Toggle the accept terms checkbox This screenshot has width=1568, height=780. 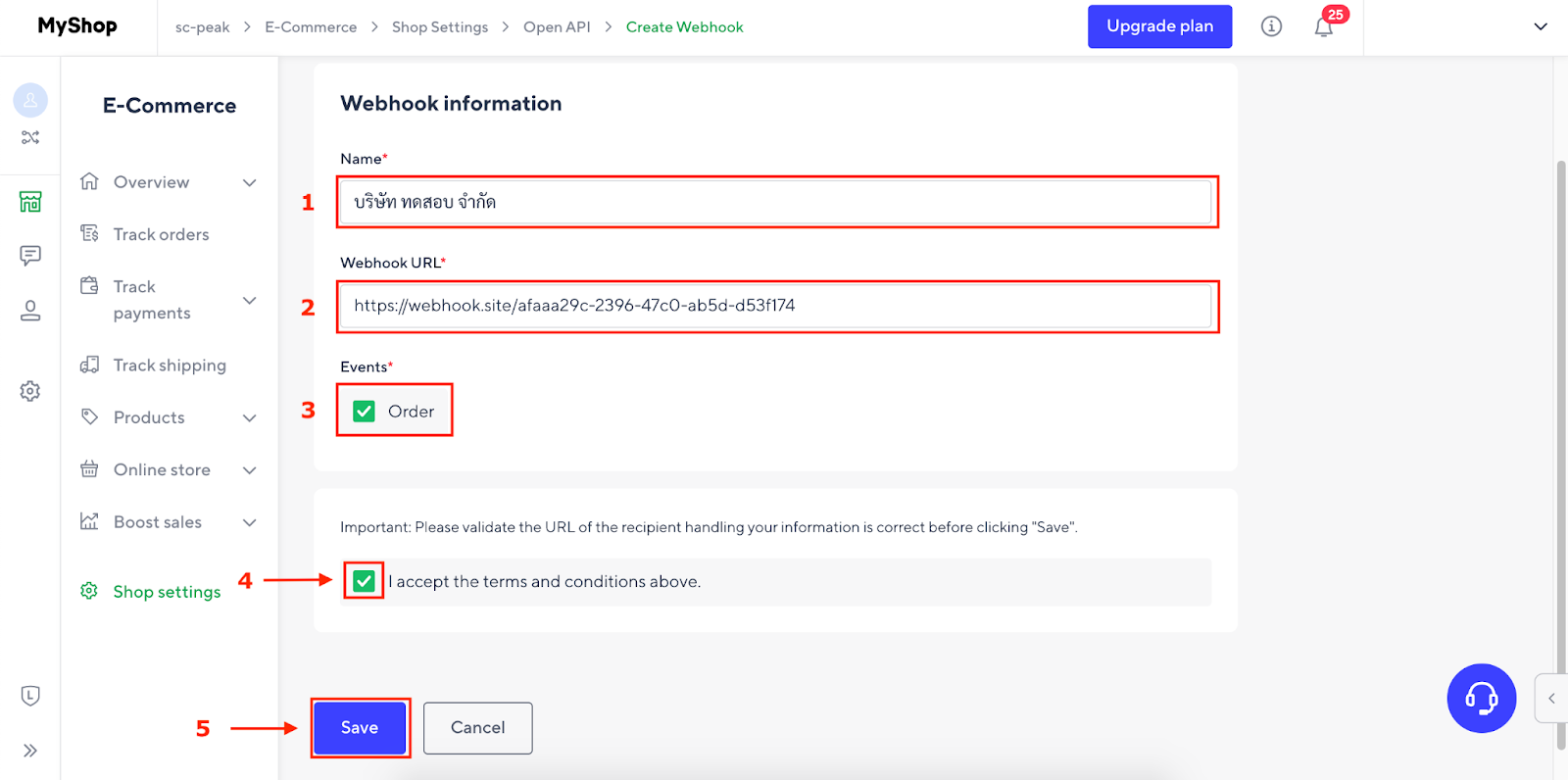365,581
